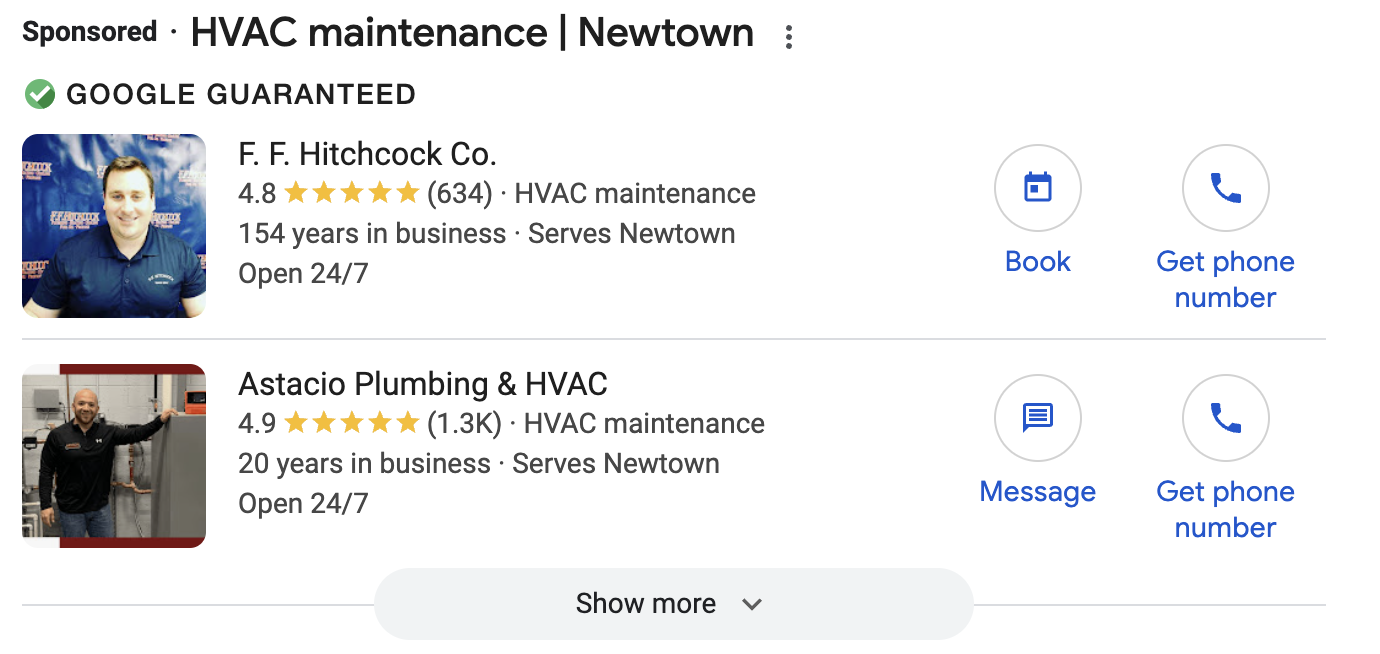The height and width of the screenshot is (654, 1380).
Task: Click Astacio Plumbing photo thumbnail
Action: pyautogui.click(x=114, y=456)
